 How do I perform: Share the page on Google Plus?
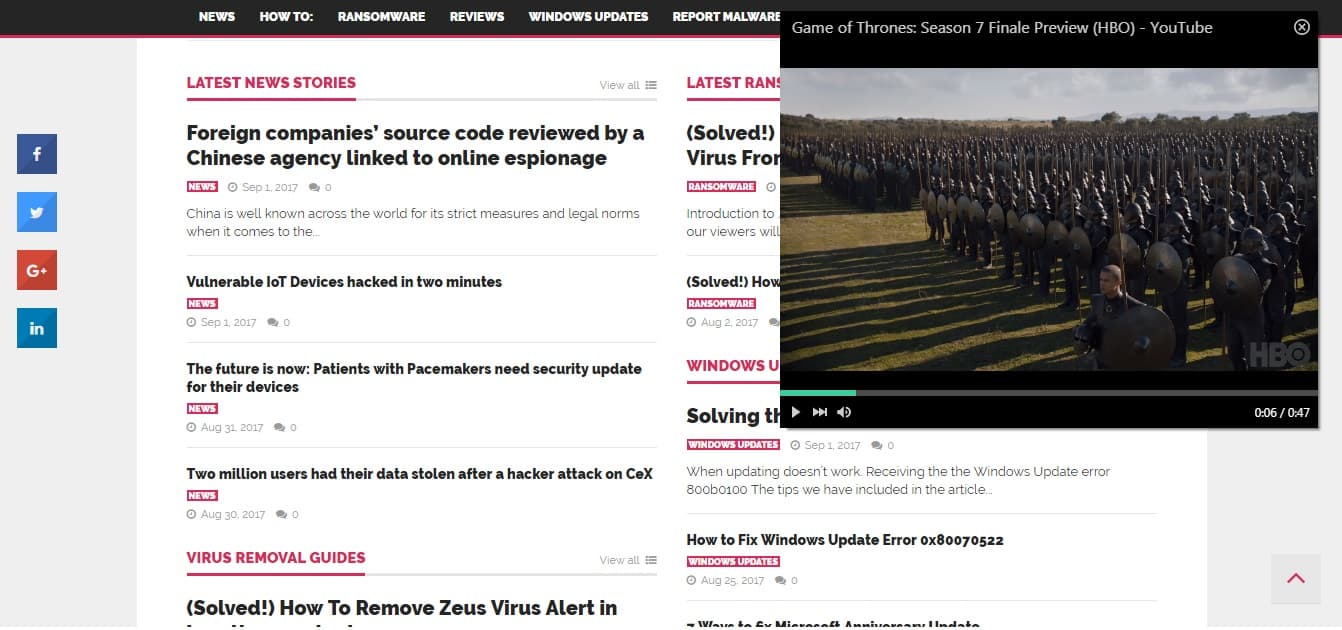pyautogui.click(x=37, y=270)
